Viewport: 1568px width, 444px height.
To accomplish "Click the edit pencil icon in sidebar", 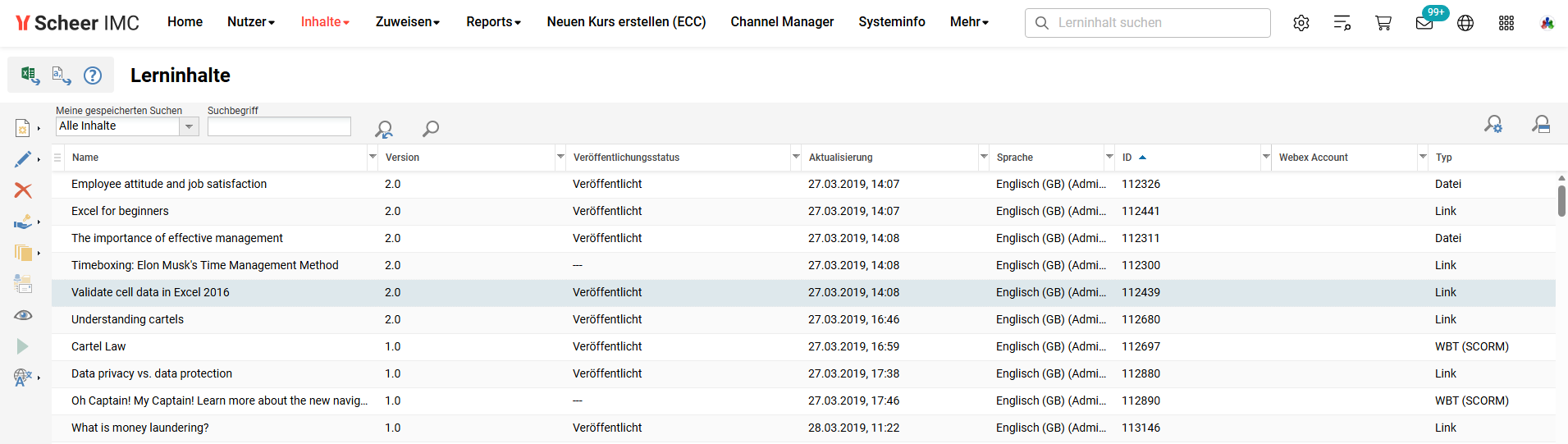I will coord(23,159).
